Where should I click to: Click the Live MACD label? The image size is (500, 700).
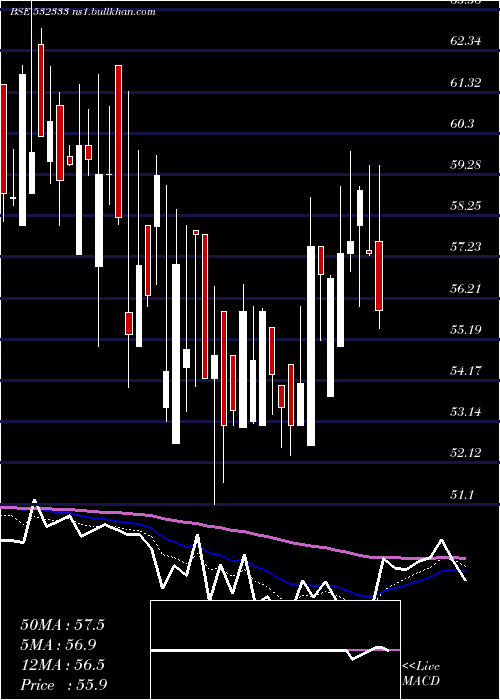421,673
